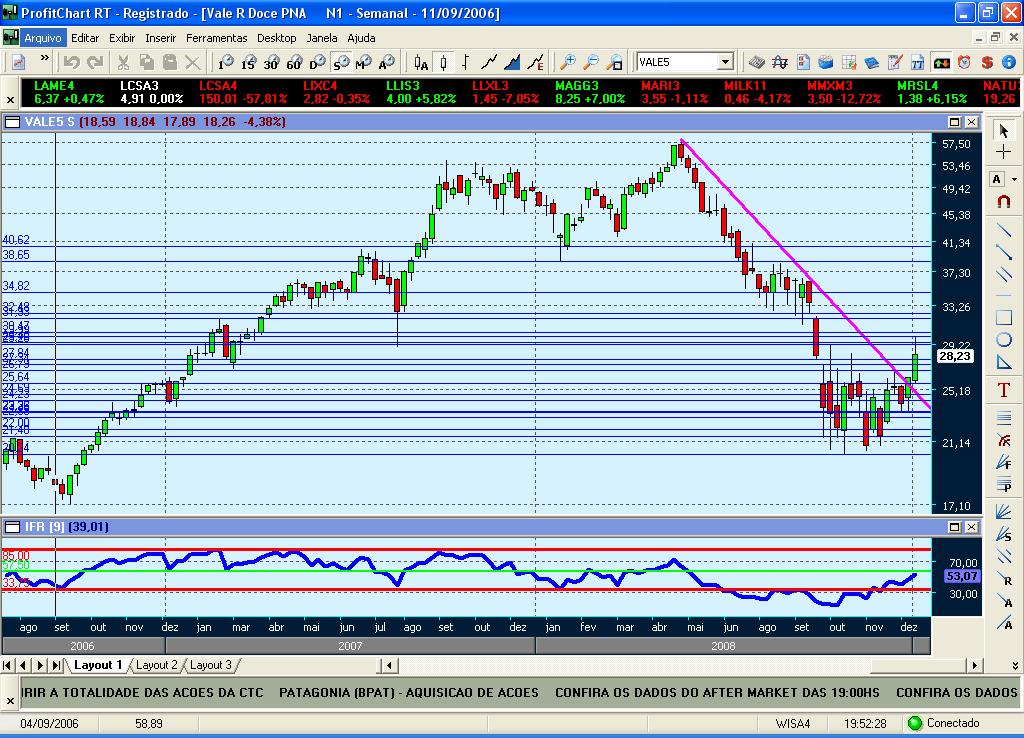1024x738 pixels.
Task: Switch to the Layout 2 tab
Action: [x=155, y=665]
